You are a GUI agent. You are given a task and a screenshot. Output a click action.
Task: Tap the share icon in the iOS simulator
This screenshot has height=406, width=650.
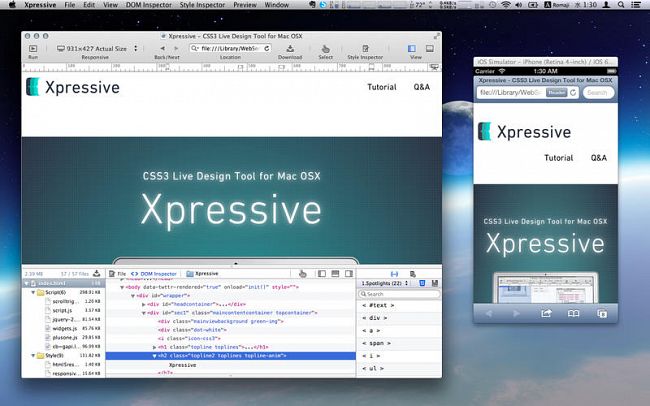(x=546, y=313)
